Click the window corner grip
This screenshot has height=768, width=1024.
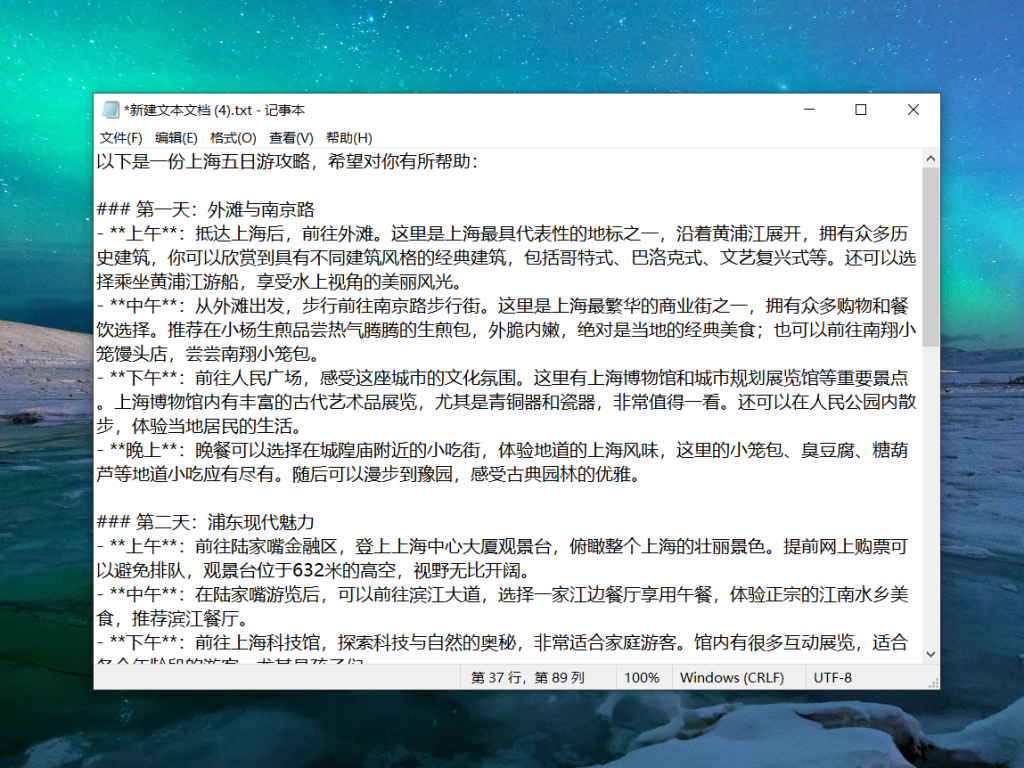tap(934, 683)
